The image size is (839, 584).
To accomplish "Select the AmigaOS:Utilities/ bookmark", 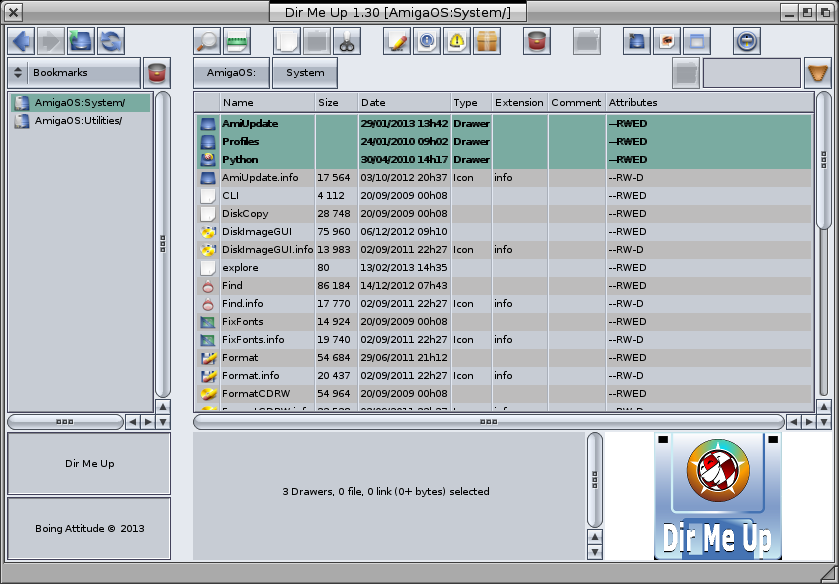I will pos(78,121).
